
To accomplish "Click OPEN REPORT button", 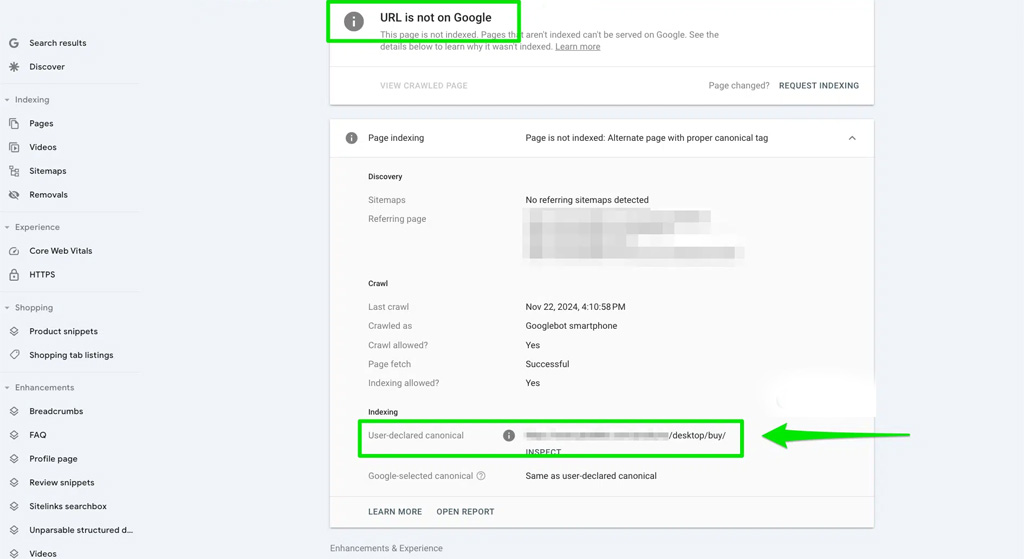I will tap(465, 512).
